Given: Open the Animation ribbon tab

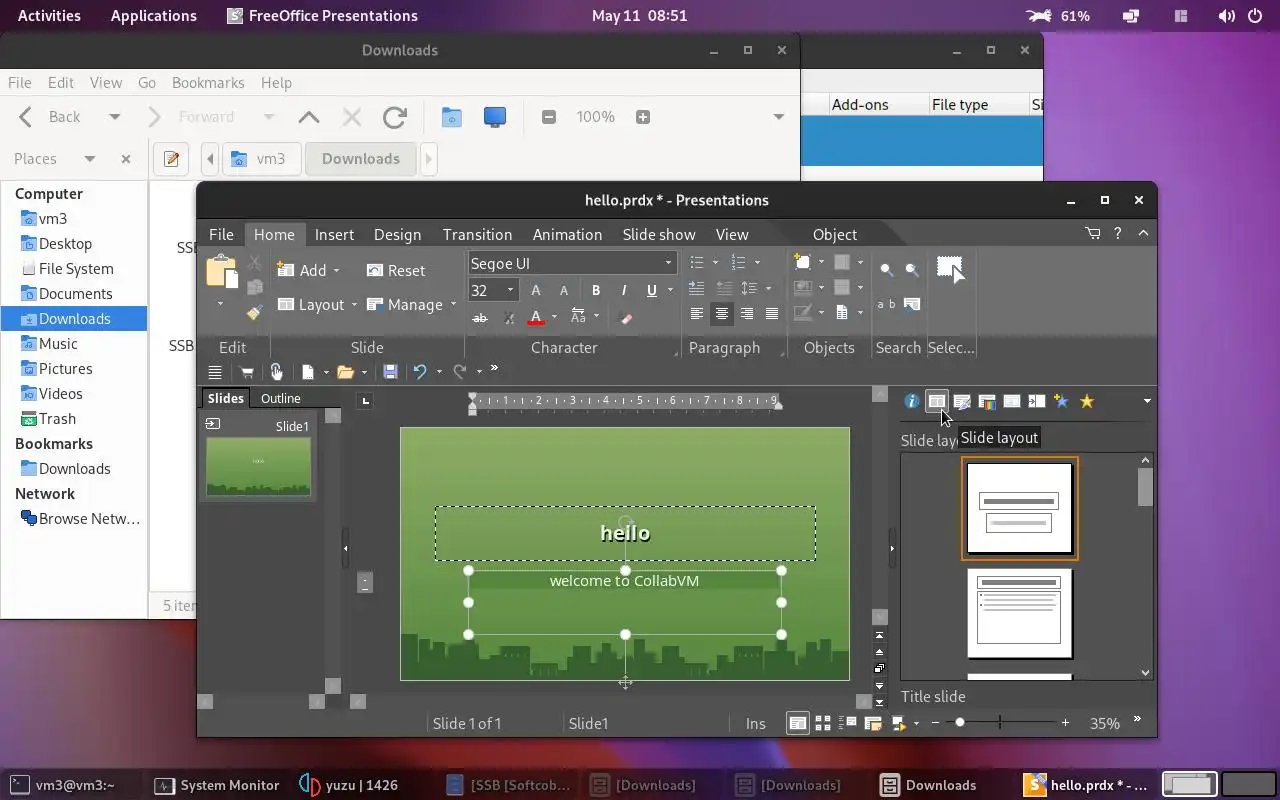Looking at the screenshot, I should (x=567, y=234).
